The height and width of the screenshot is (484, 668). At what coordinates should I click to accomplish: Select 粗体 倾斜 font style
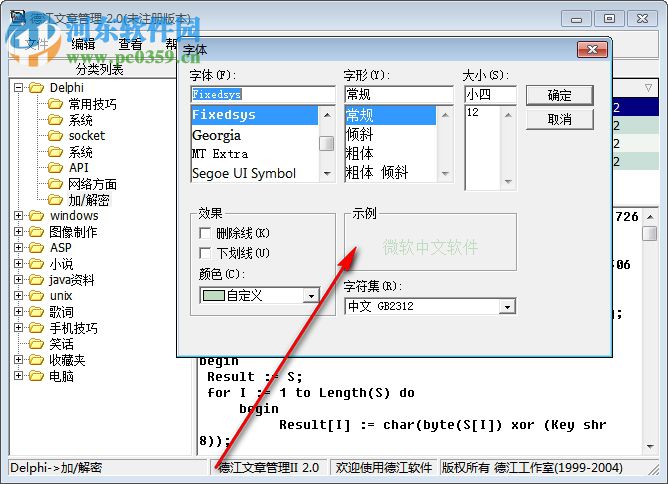(x=391, y=173)
